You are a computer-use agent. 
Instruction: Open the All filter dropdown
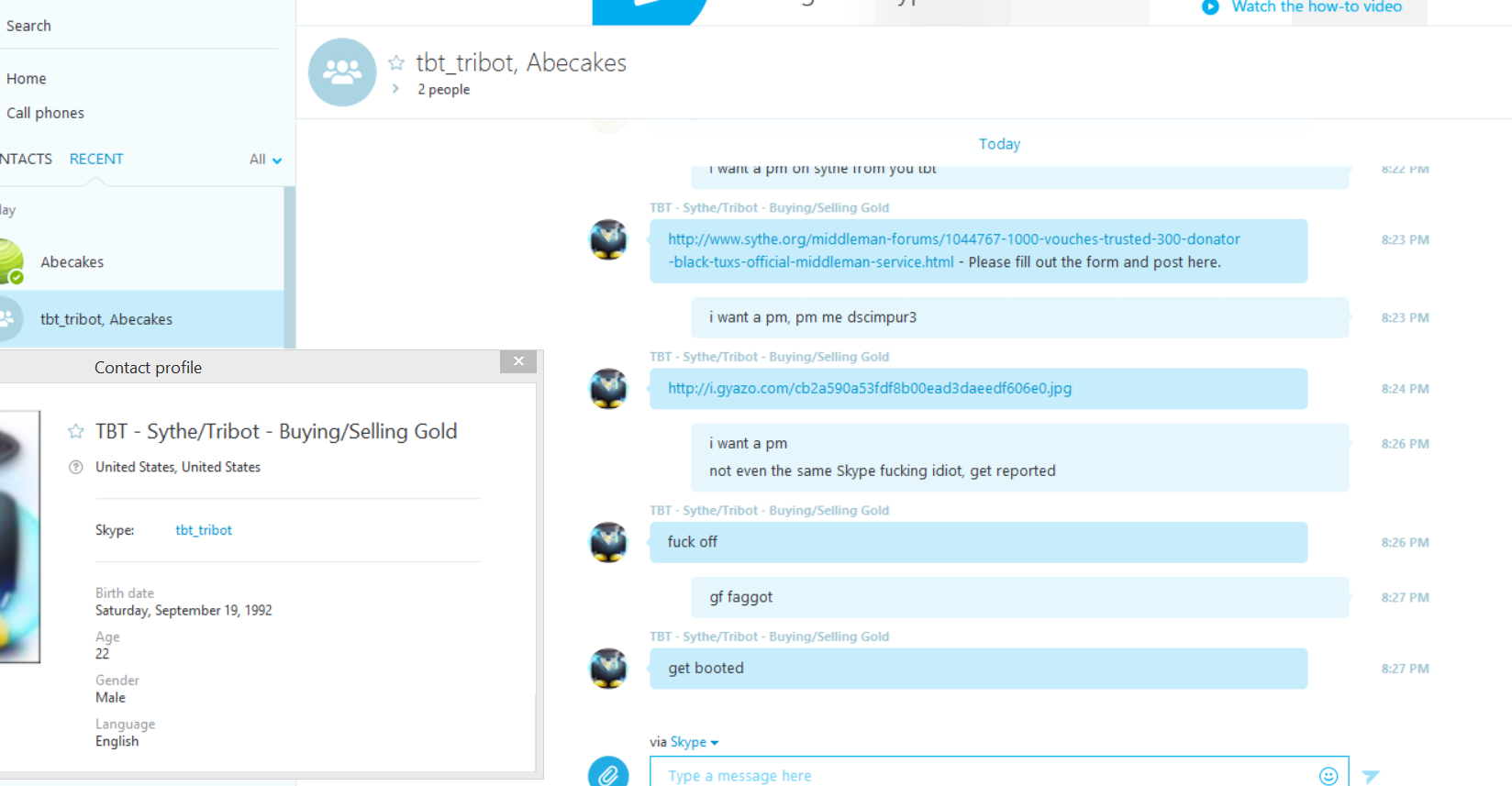pyautogui.click(x=265, y=160)
